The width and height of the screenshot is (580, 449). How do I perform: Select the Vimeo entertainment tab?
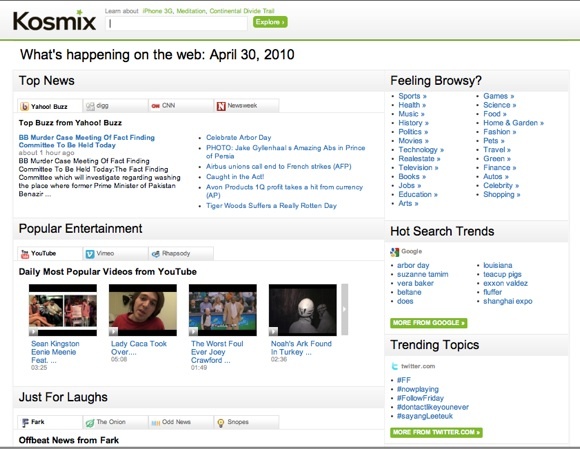pyautogui.click(x=115, y=253)
